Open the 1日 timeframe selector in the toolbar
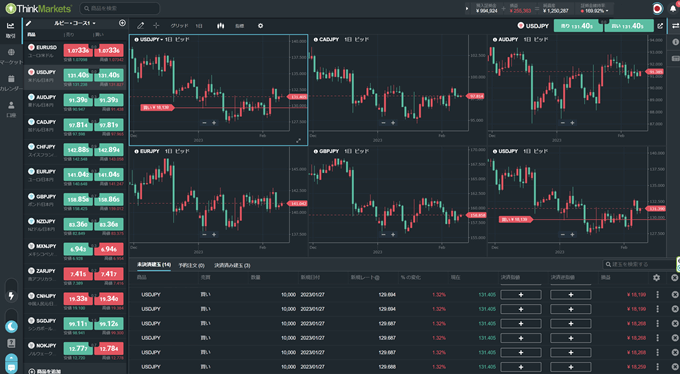This screenshot has width=680, height=374. tap(199, 26)
